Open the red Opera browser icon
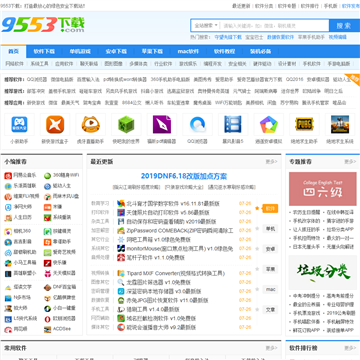This screenshot has height=360, width=360. click(x=48, y=319)
